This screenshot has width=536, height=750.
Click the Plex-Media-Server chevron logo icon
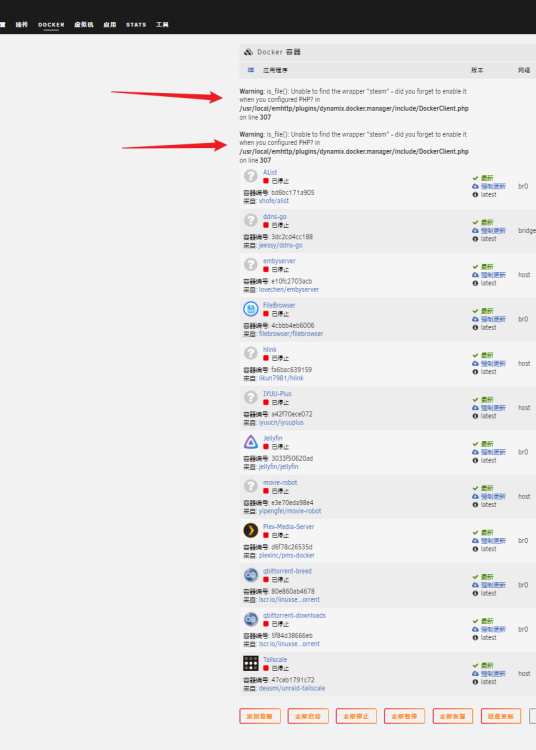pos(251,530)
